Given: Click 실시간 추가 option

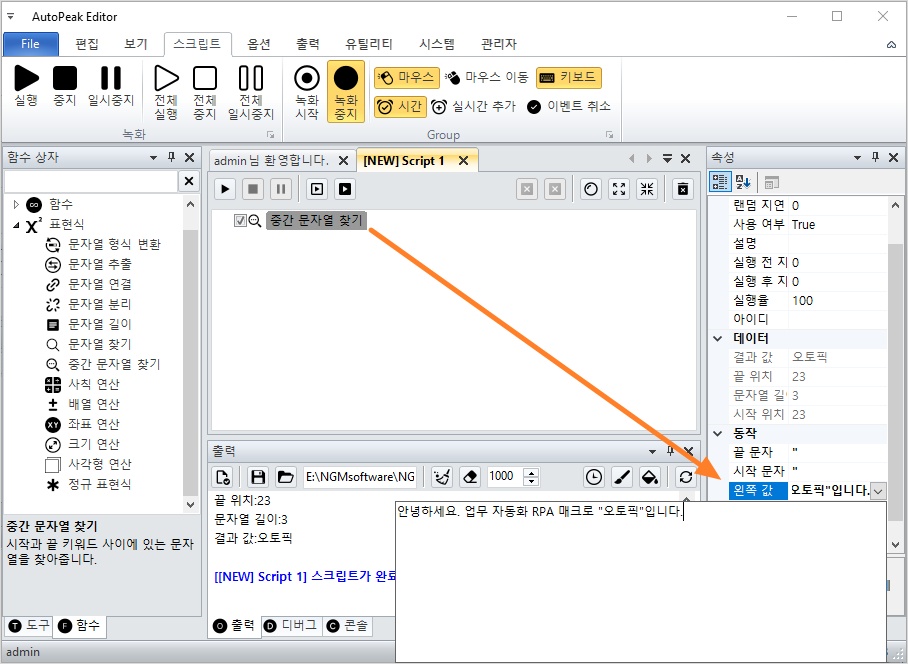Looking at the screenshot, I should coord(473,107).
